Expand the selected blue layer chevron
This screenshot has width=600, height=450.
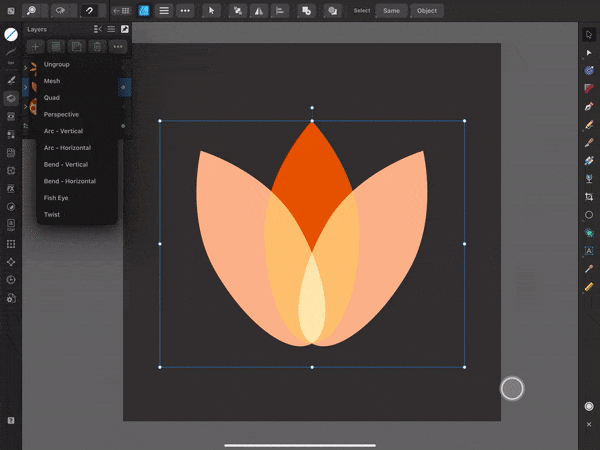[25, 88]
